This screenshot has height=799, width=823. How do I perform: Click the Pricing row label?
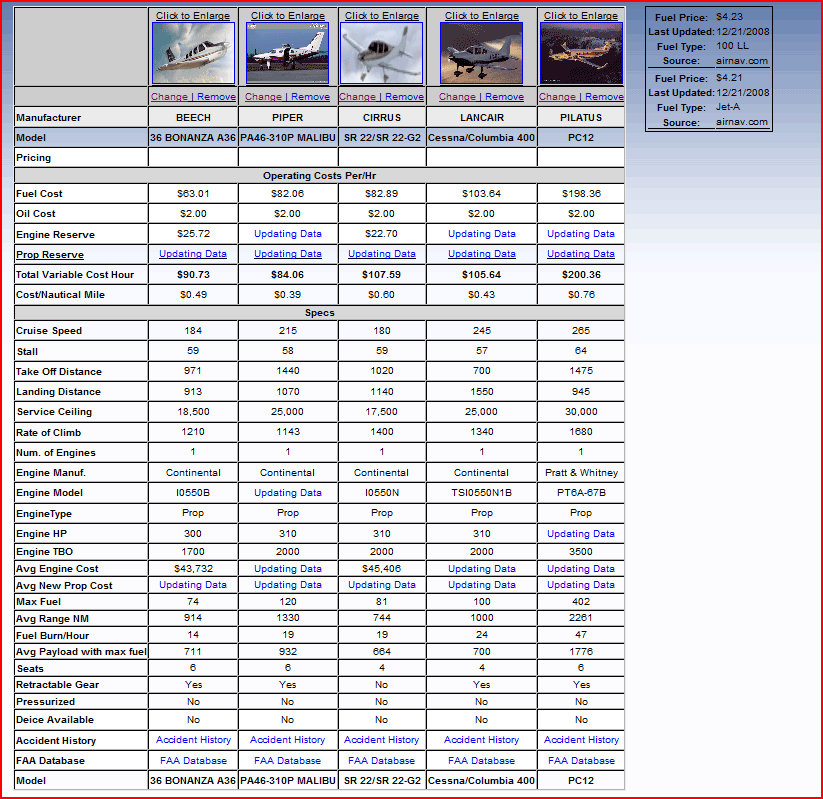(x=34, y=157)
